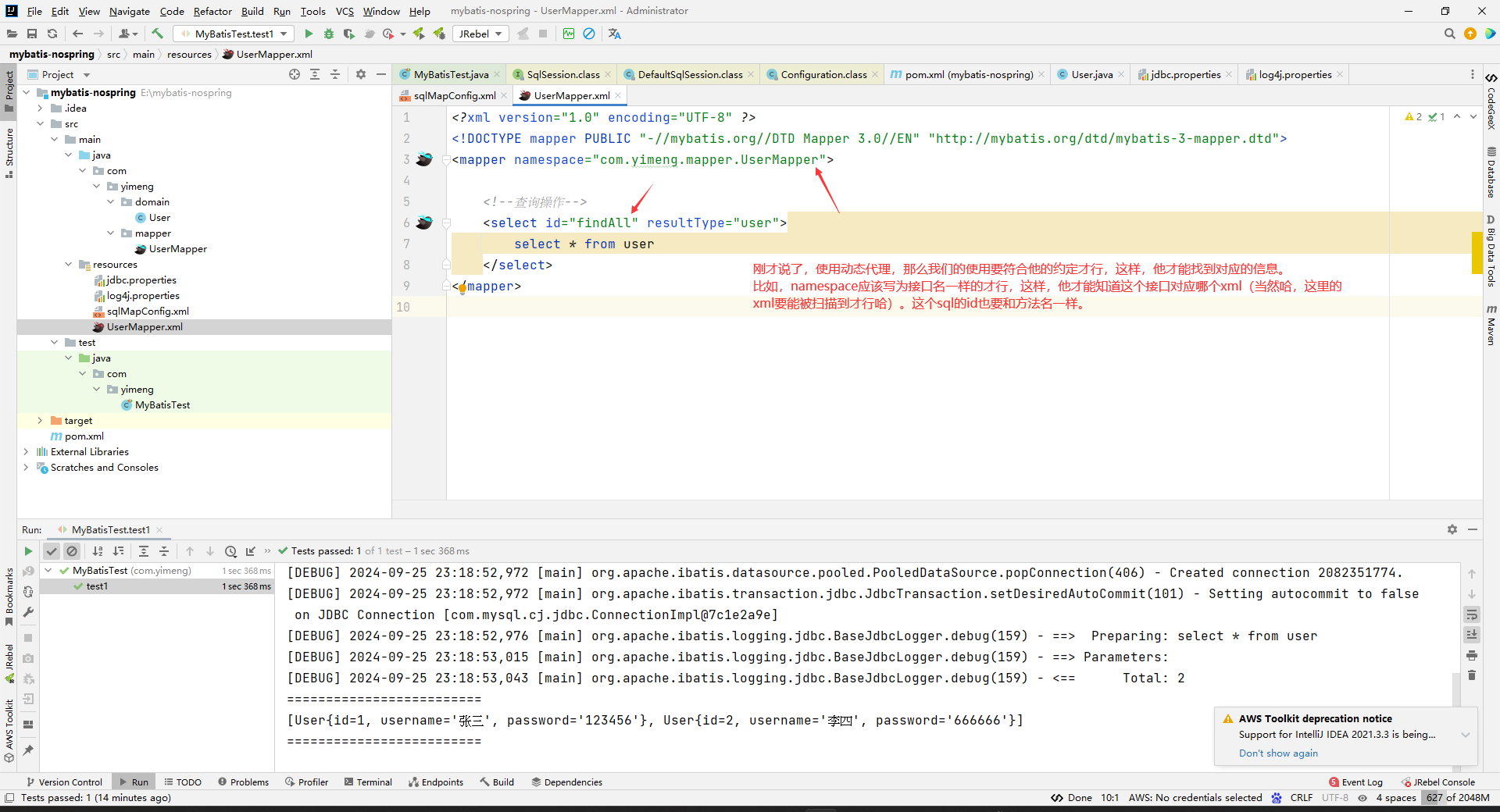Build the project with the hammer icon
The height and width of the screenshot is (812, 1500).
tap(158, 34)
